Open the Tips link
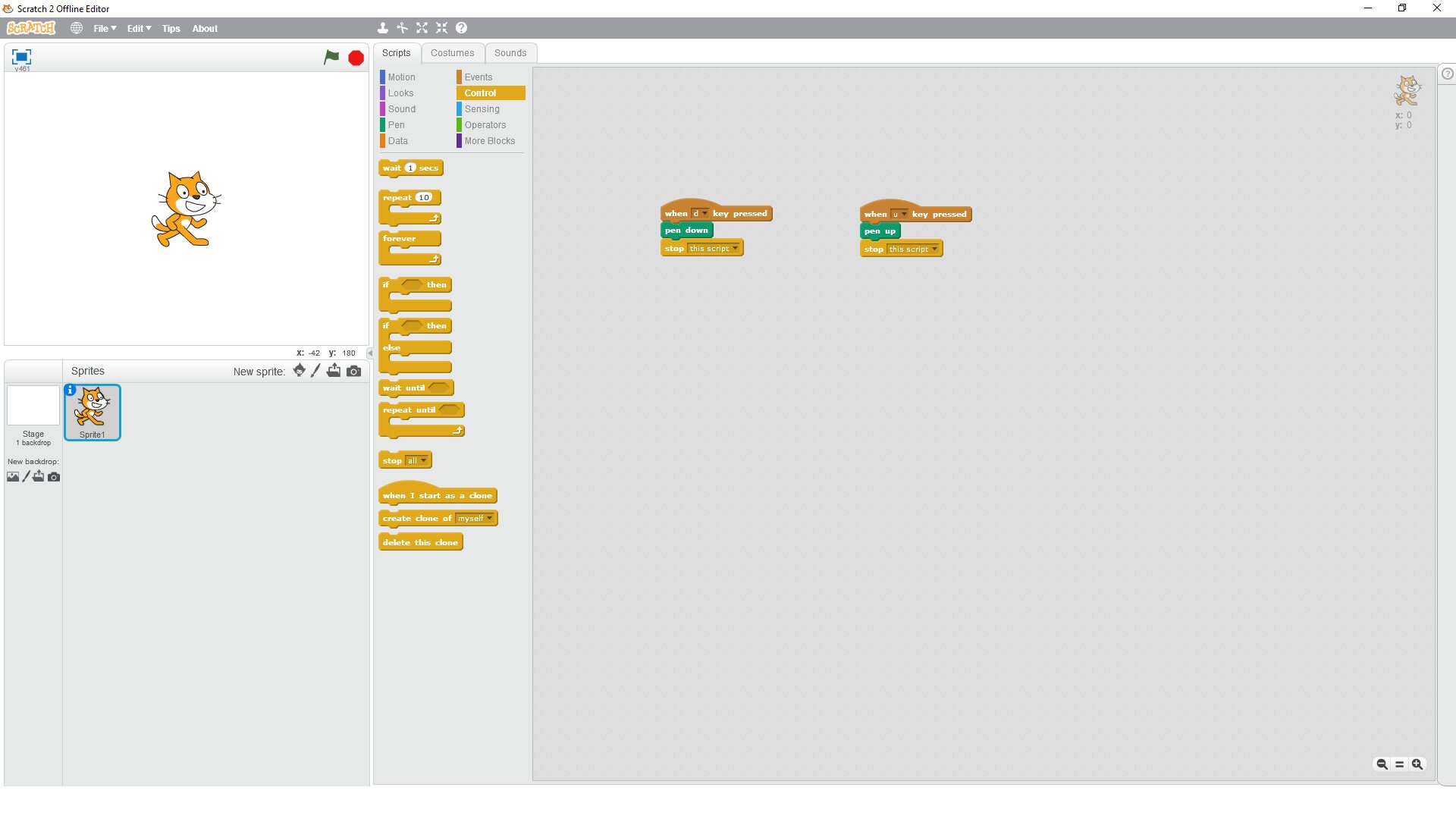The width and height of the screenshot is (1456, 819). click(x=171, y=29)
